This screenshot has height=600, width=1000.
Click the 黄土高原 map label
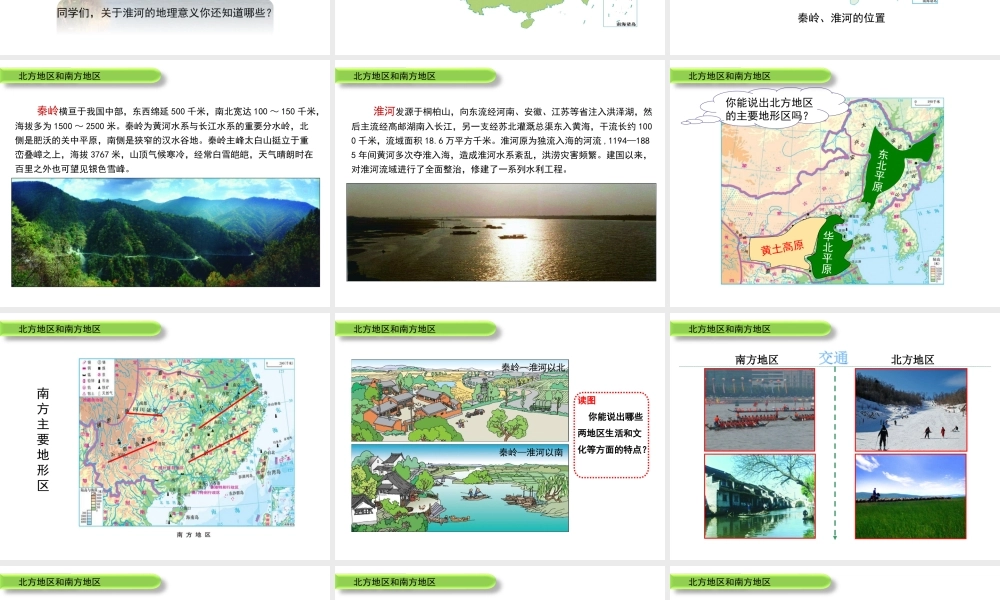tap(782, 247)
